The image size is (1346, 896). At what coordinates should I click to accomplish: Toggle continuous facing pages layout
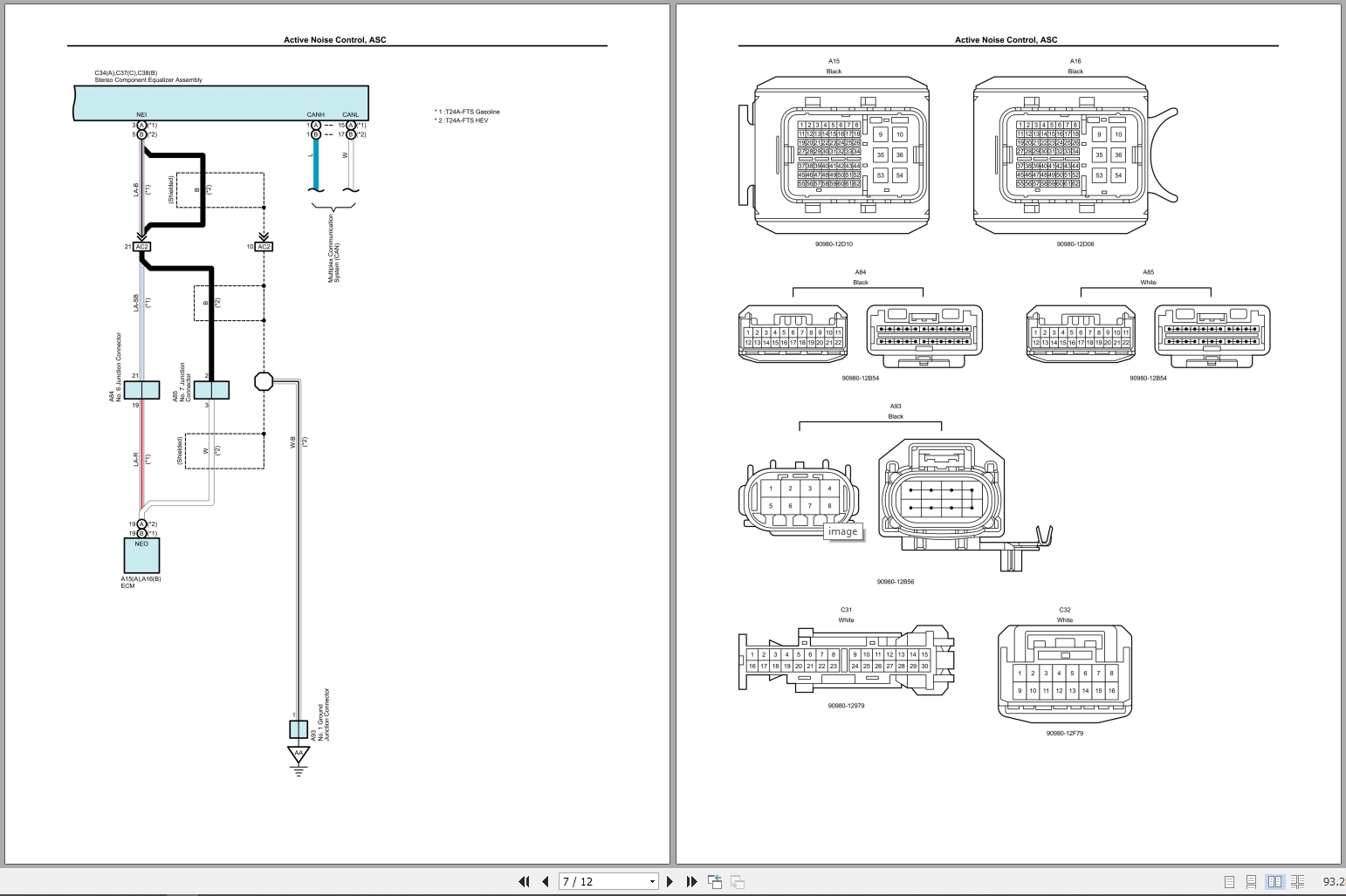(1298, 881)
